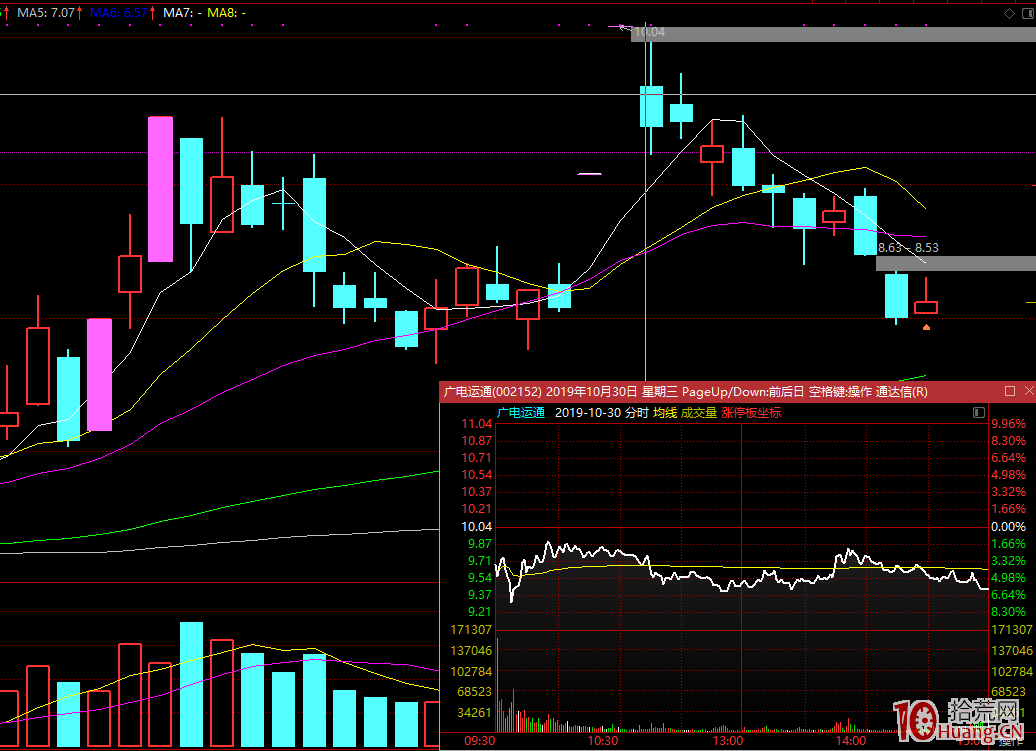Image resolution: width=1036 pixels, height=751 pixels.
Task: Toggle the 成交量 volume indicator label
Action: pyautogui.click(x=699, y=412)
